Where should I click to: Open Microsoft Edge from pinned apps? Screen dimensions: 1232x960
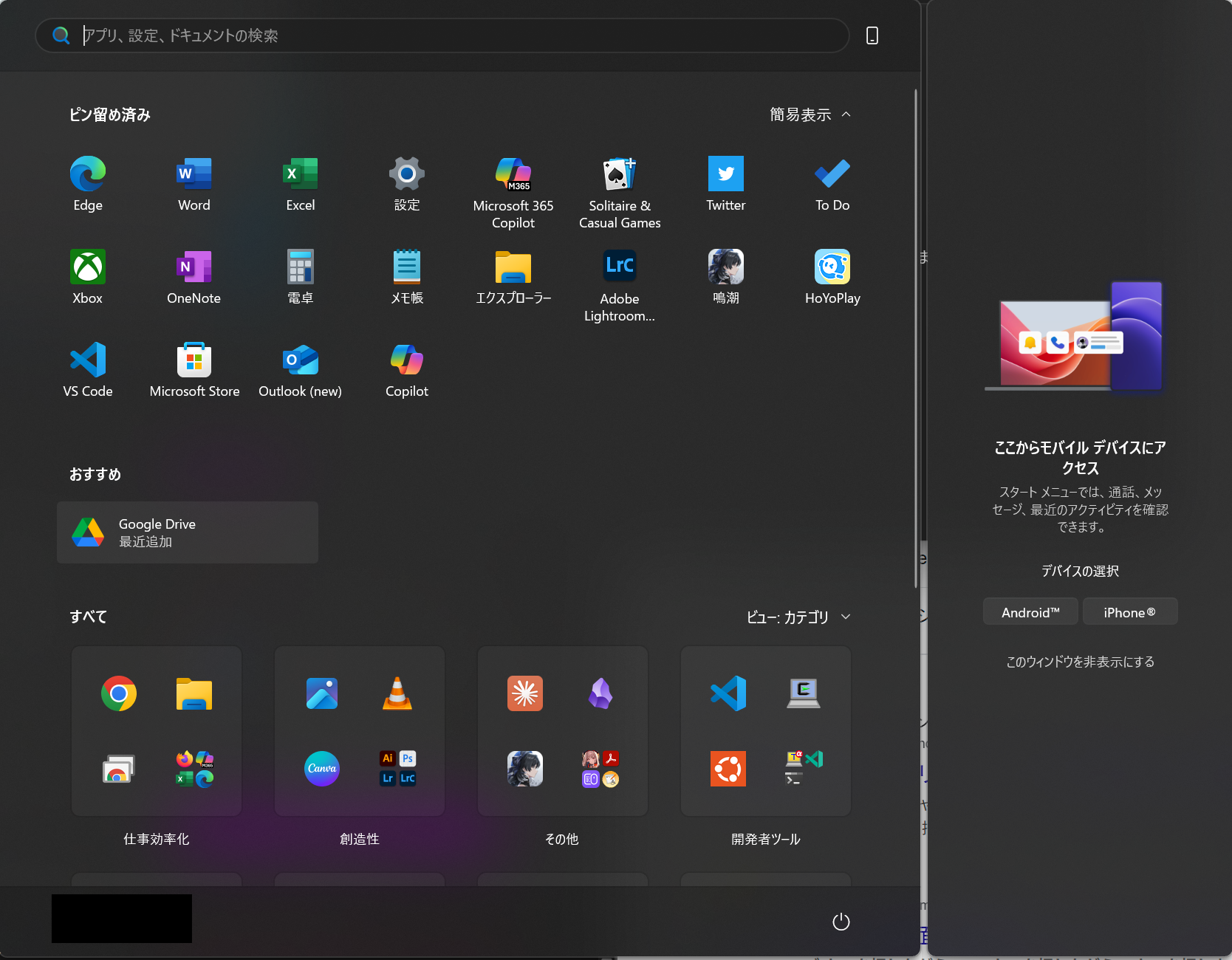[x=87, y=183]
